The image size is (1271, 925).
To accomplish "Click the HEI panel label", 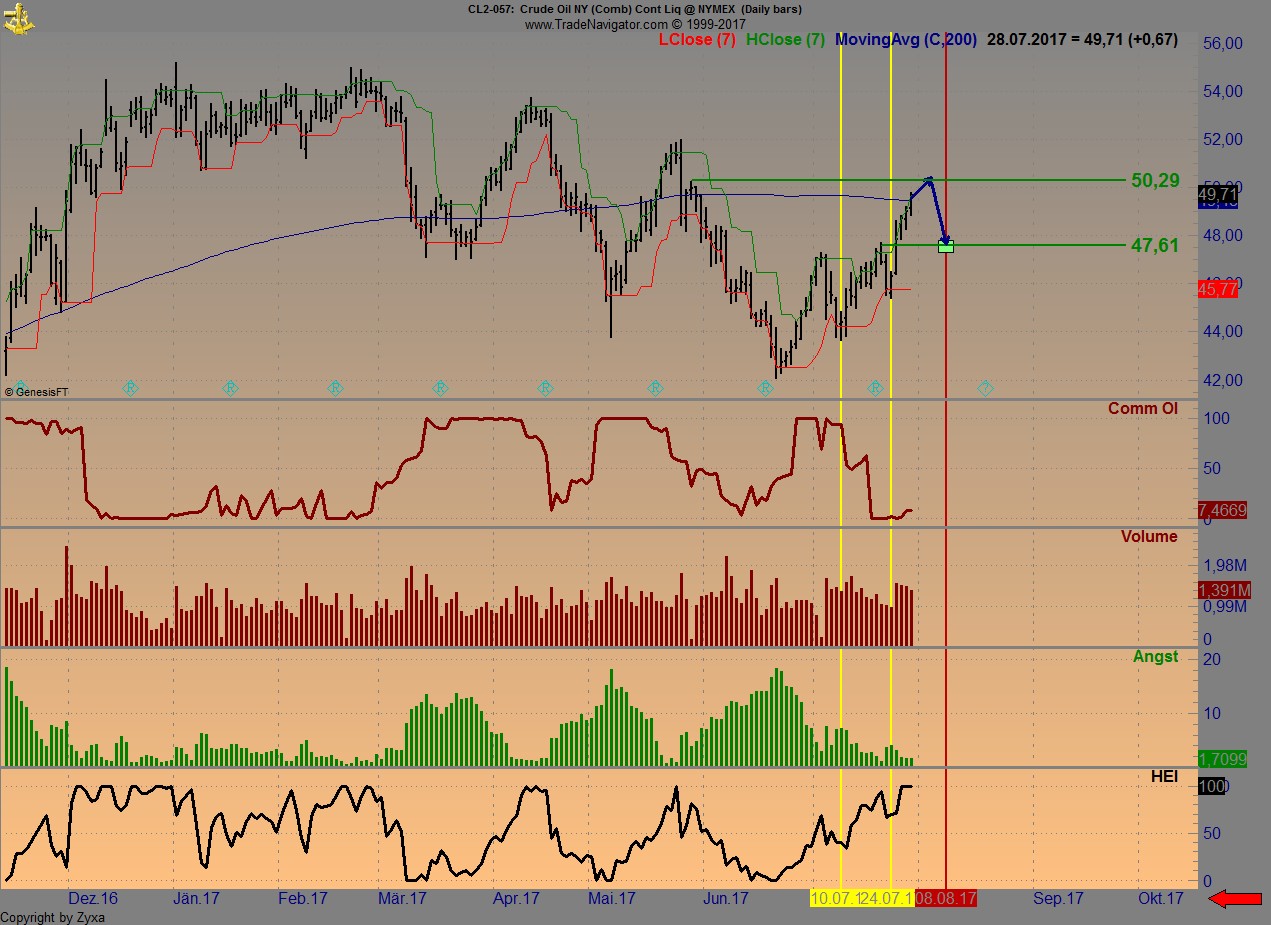I will 1164,777.
